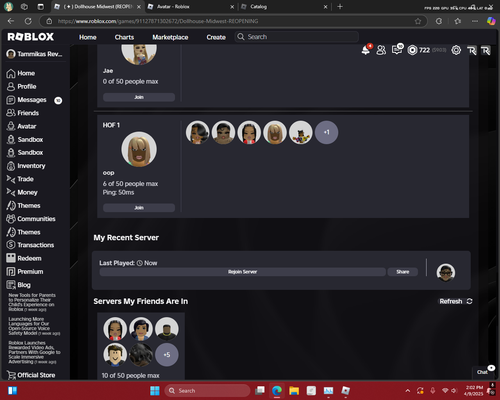The width and height of the screenshot is (500, 400).
Task: Open the Home top navigation item
Action: [x=88, y=37]
